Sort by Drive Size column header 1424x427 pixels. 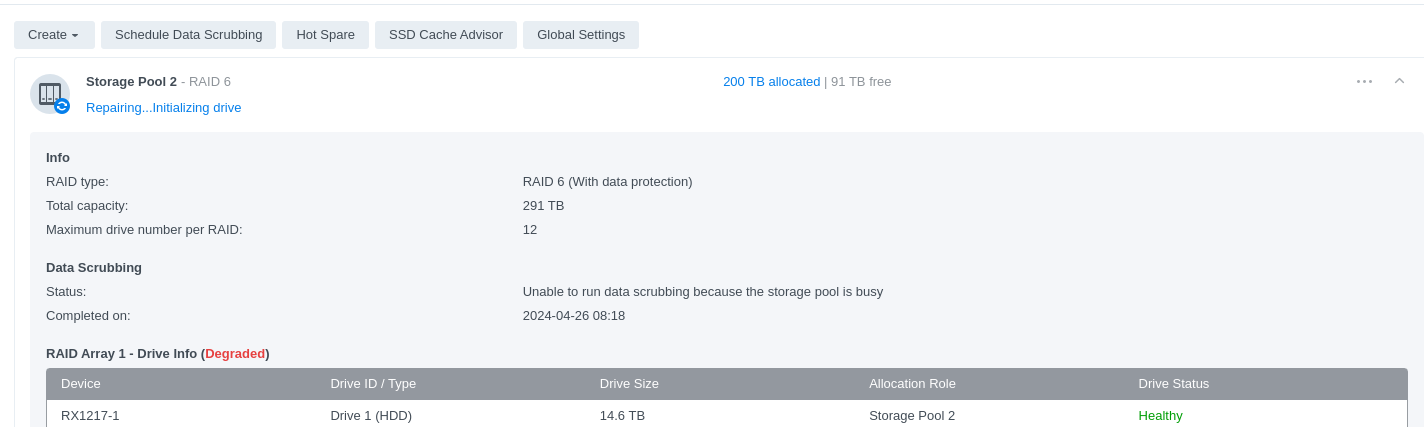(629, 384)
